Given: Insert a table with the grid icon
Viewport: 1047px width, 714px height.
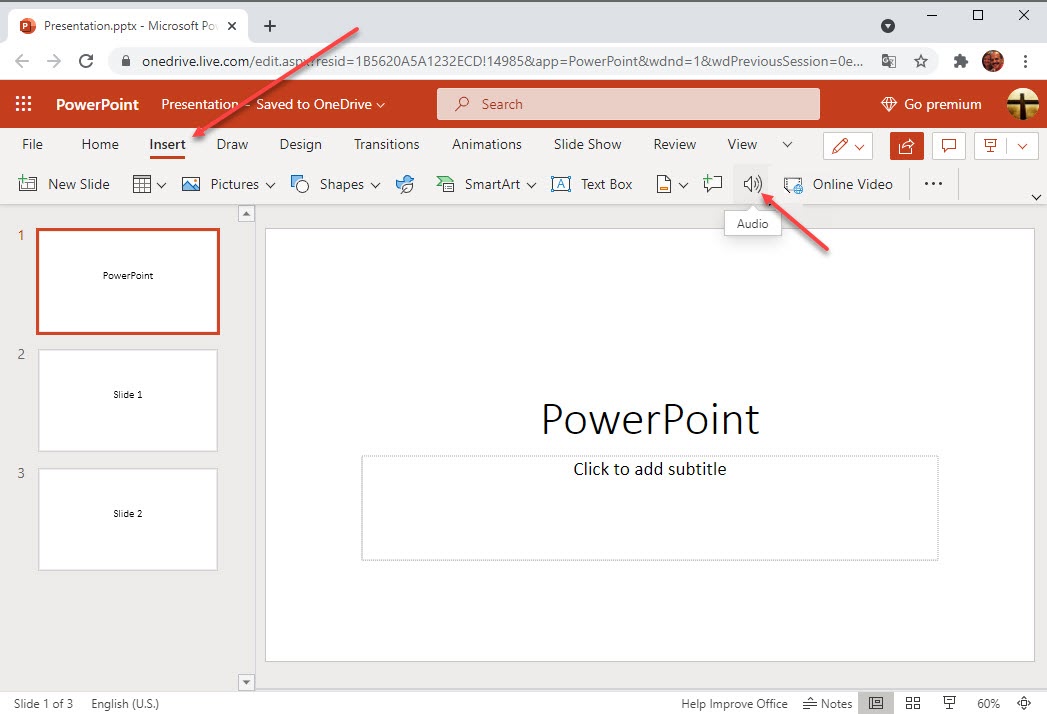Looking at the screenshot, I should pyautogui.click(x=142, y=184).
